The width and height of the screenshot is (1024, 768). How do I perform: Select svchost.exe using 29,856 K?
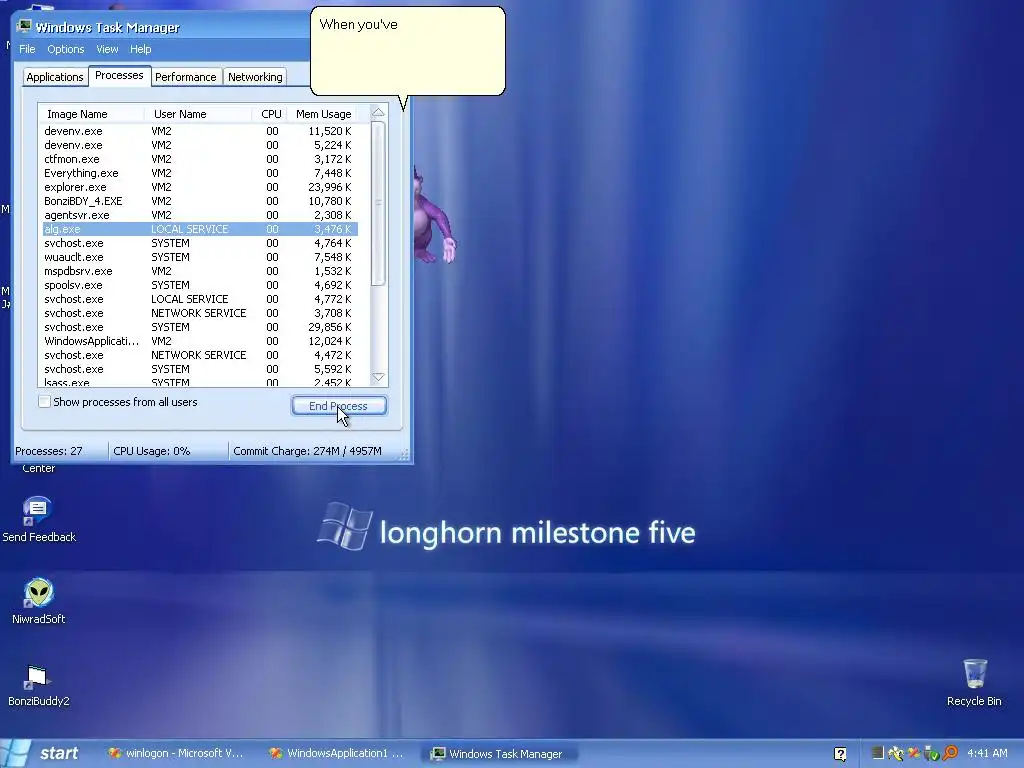pos(200,327)
